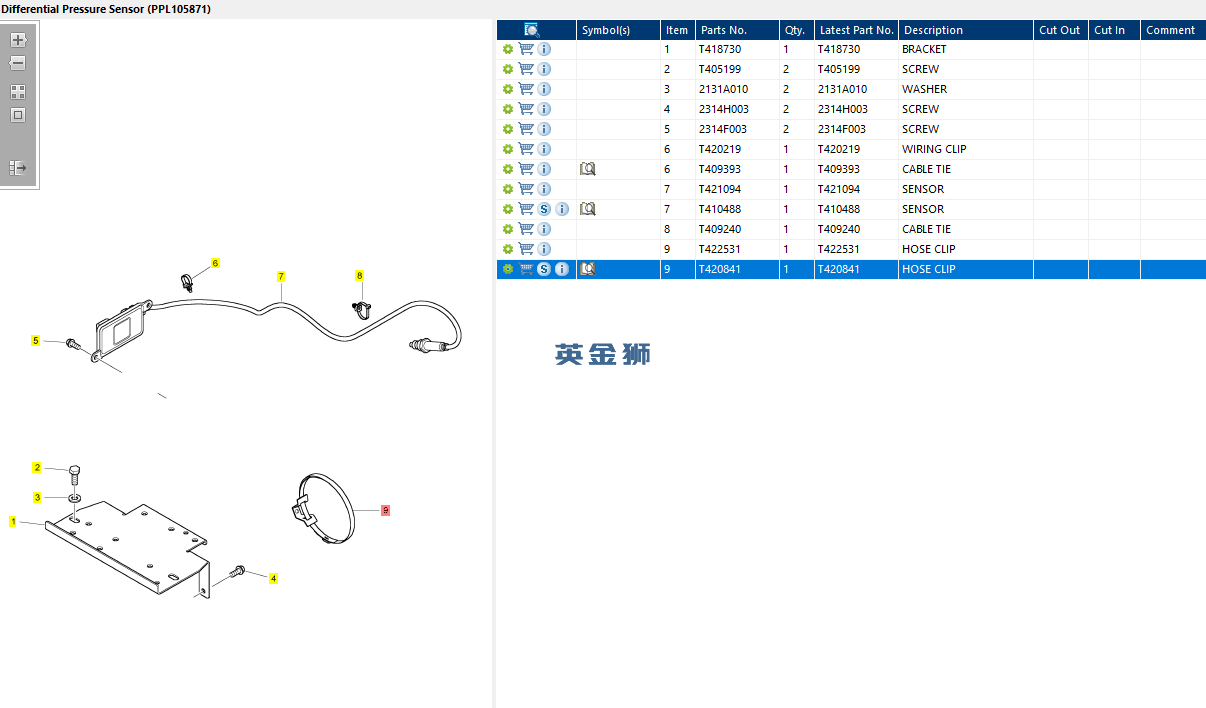Screen dimensions: 1206x708
Task: Select callout 4 screw on the diagram
Action: click(273, 578)
